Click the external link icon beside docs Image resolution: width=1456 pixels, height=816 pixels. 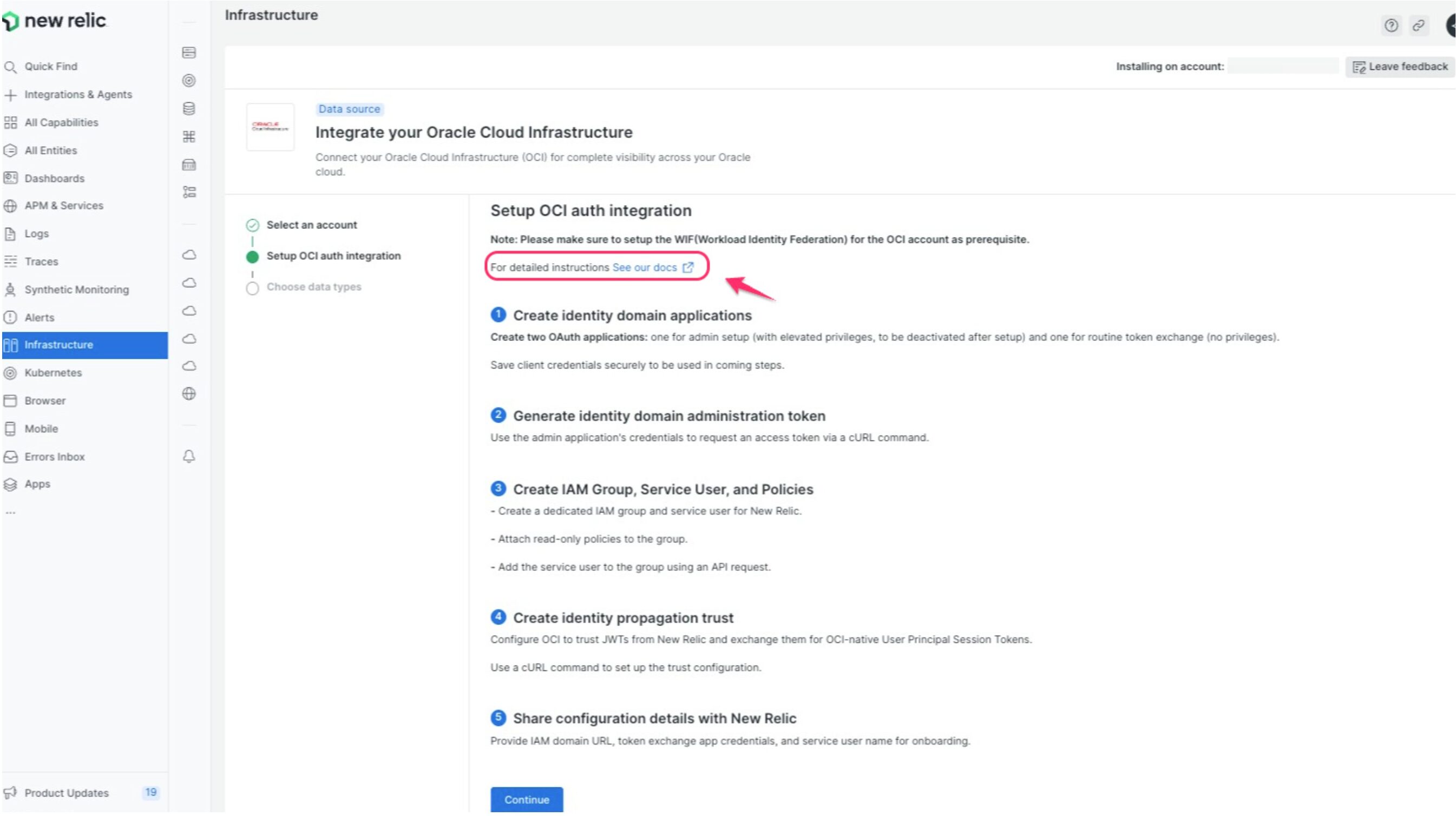688,267
